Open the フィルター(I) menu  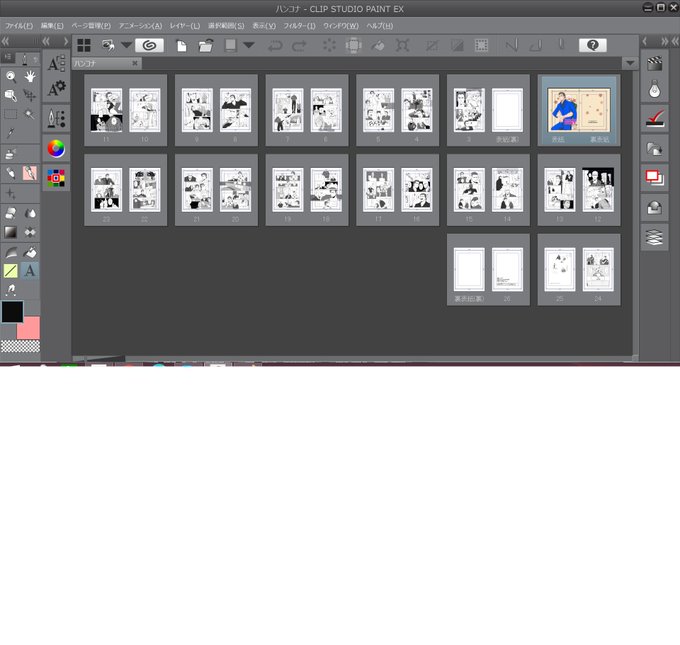[299, 26]
